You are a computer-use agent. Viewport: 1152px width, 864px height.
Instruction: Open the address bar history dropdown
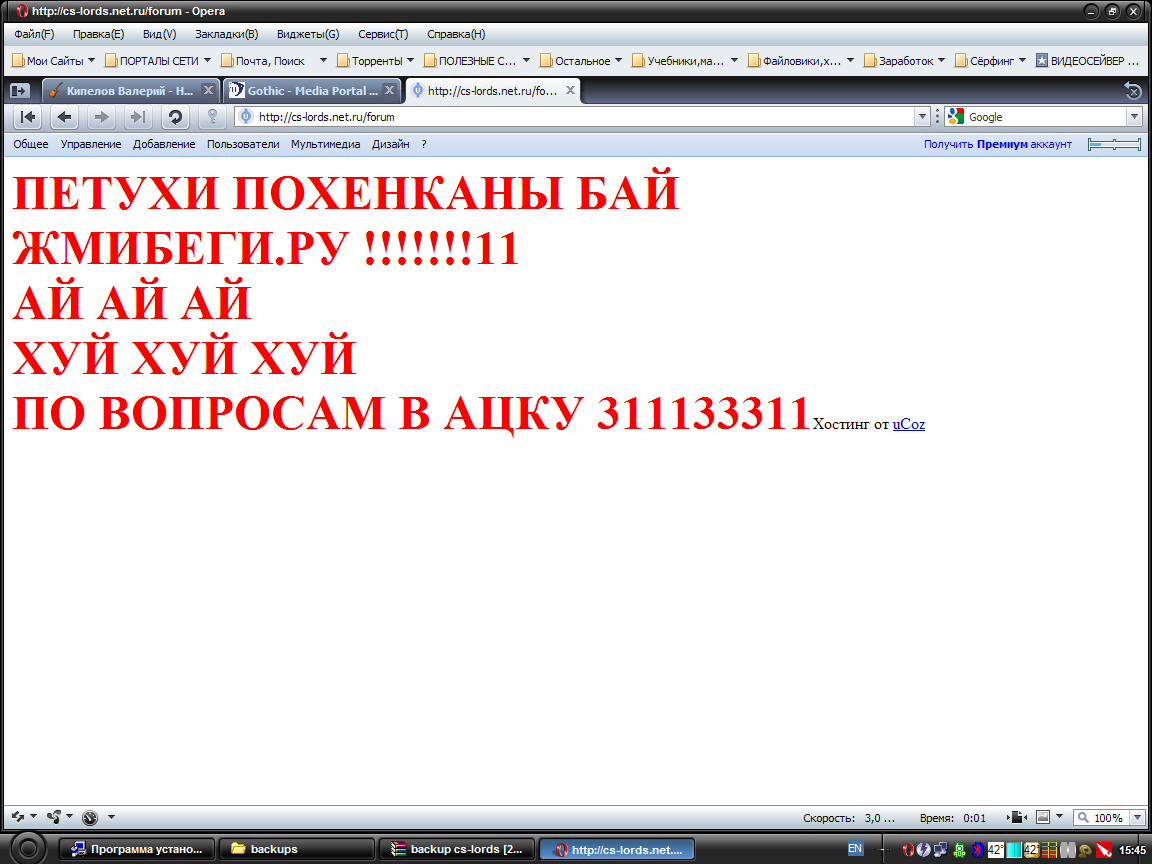[922, 117]
